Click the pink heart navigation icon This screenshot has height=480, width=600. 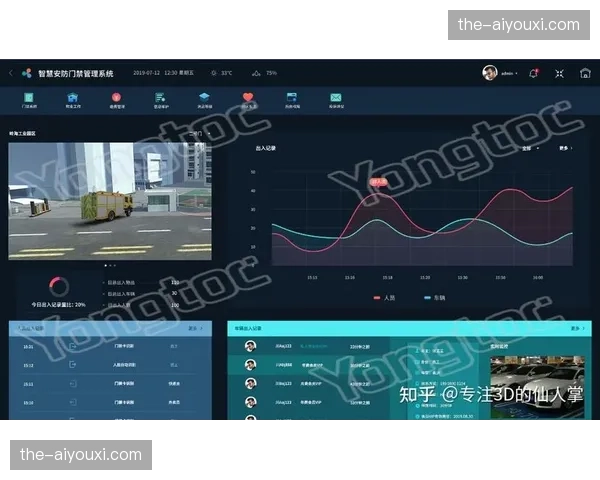248,98
